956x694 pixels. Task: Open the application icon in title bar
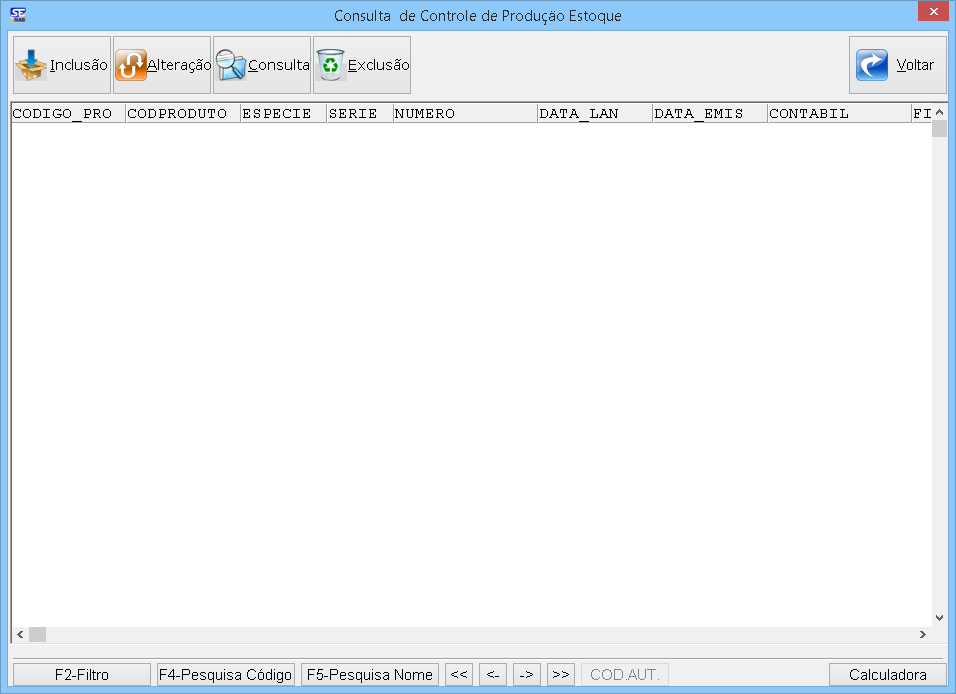pos(17,14)
